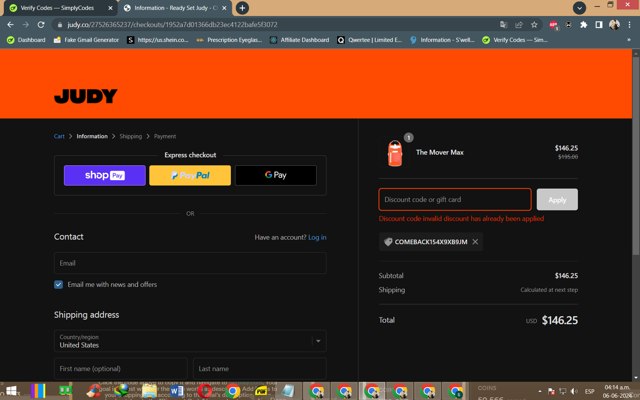The image size is (640, 400).
Task: Click the Apply discount button
Action: [x=557, y=200]
